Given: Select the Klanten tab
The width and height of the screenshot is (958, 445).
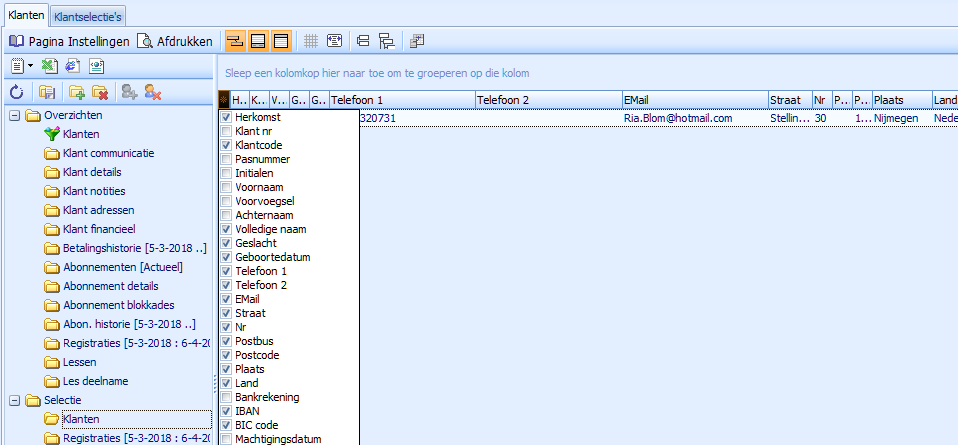Looking at the screenshot, I should coord(25,16).
